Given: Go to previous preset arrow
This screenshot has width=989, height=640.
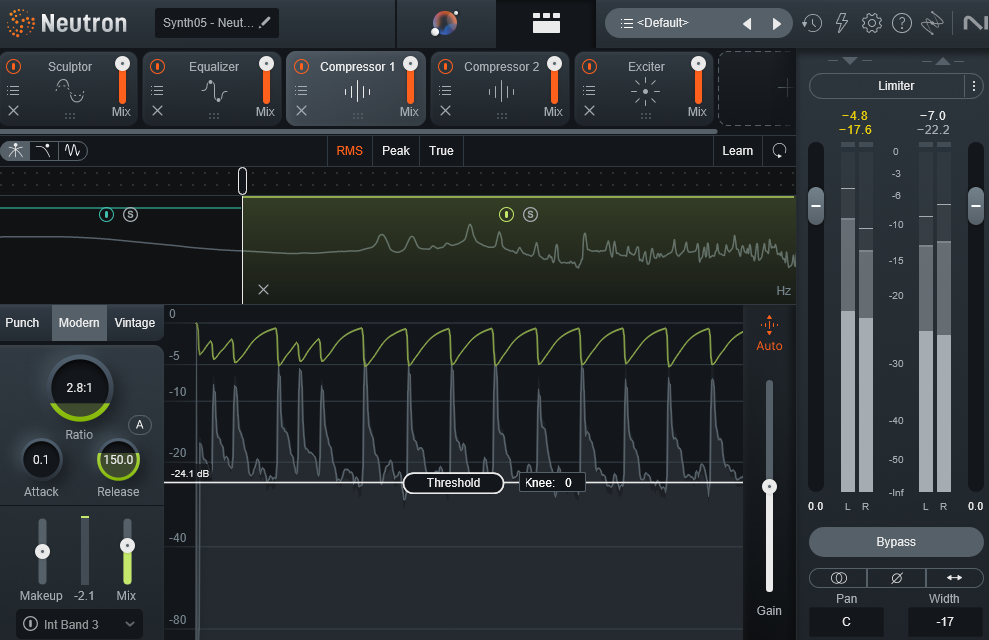Looking at the screenshot, I should 747,24.
